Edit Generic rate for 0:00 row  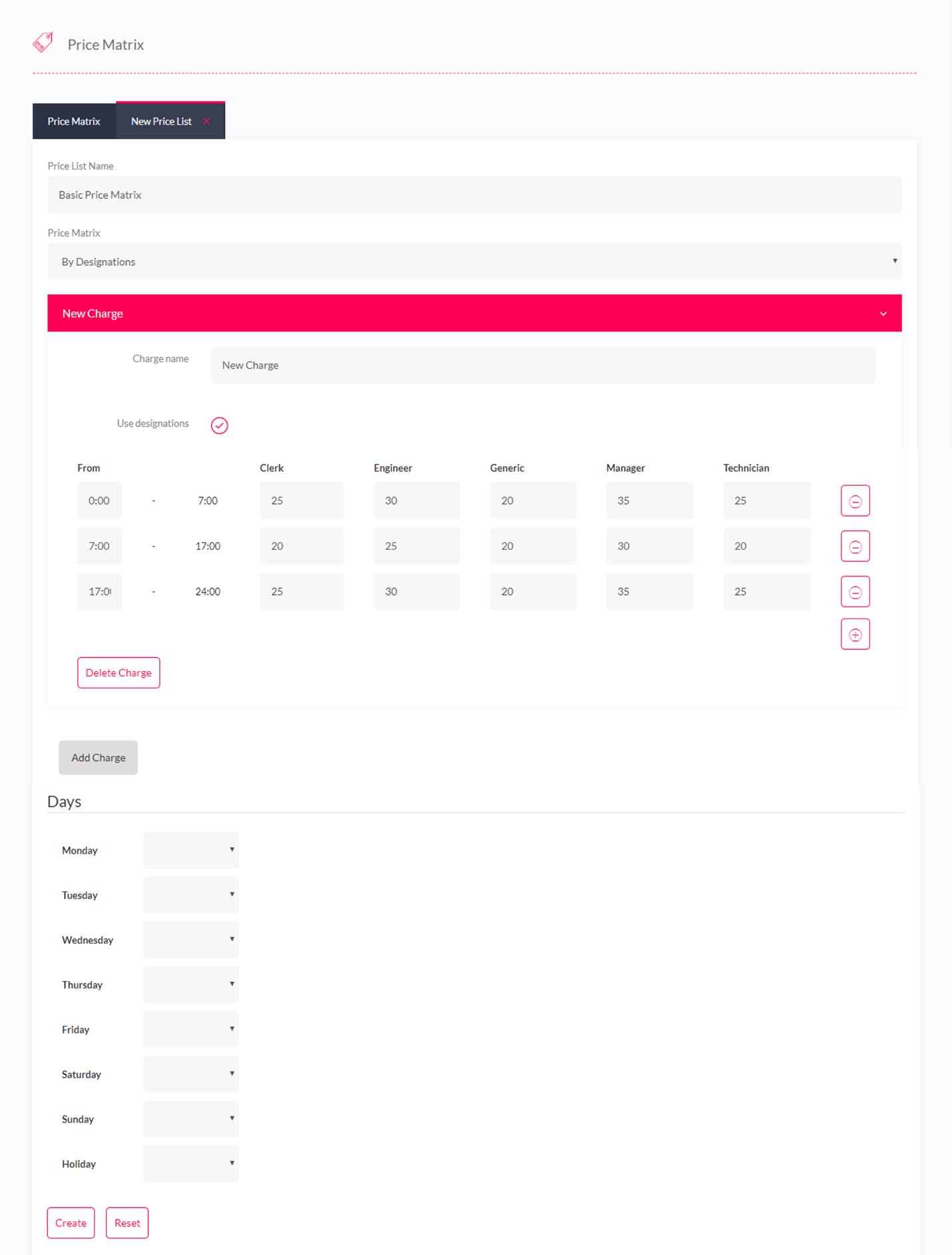[x=533, y=501]
